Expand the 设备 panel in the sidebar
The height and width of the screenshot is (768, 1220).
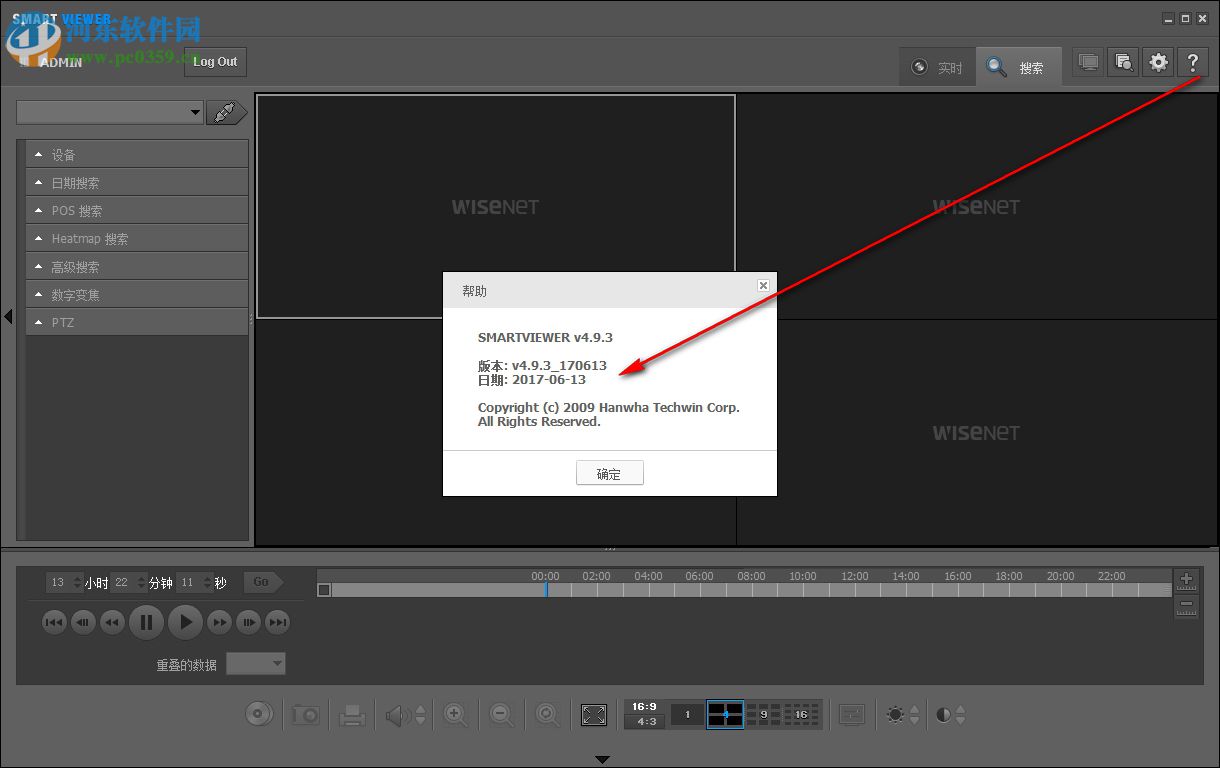pyautogui.click(x=137, y=153)
